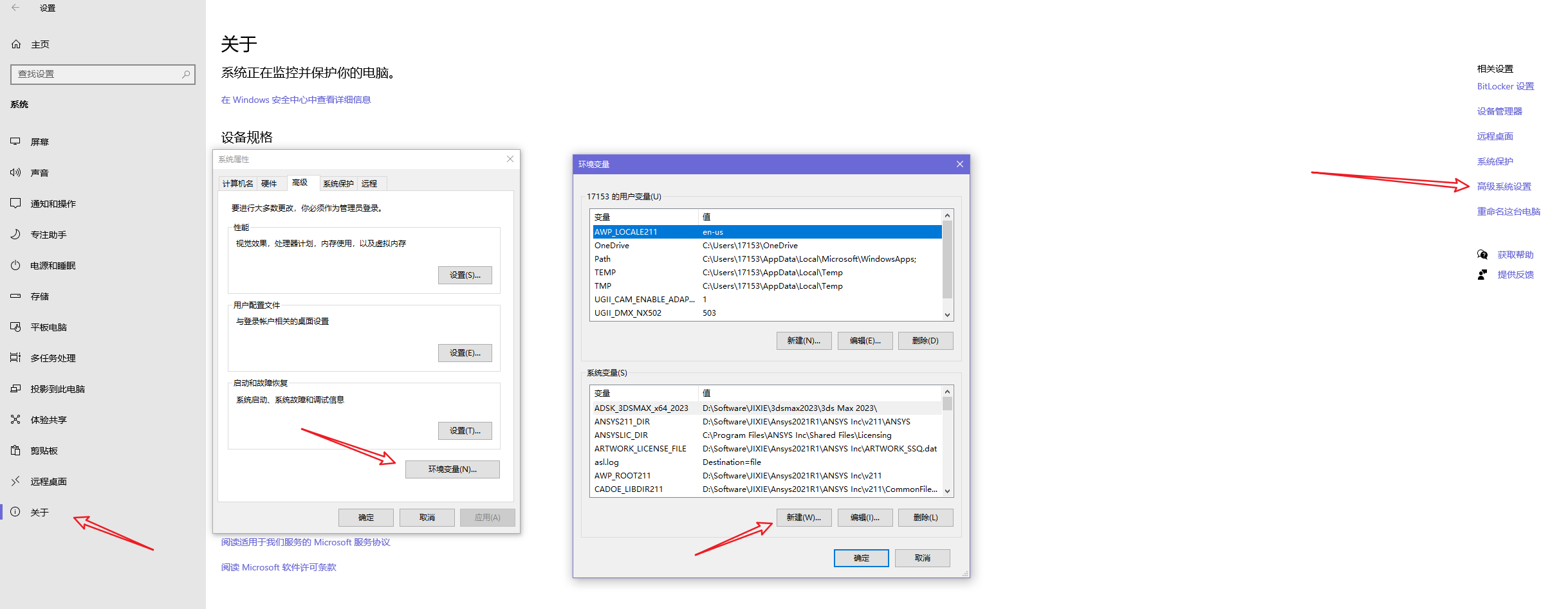Click the performance 设置(S)... button

pos(465,275)
